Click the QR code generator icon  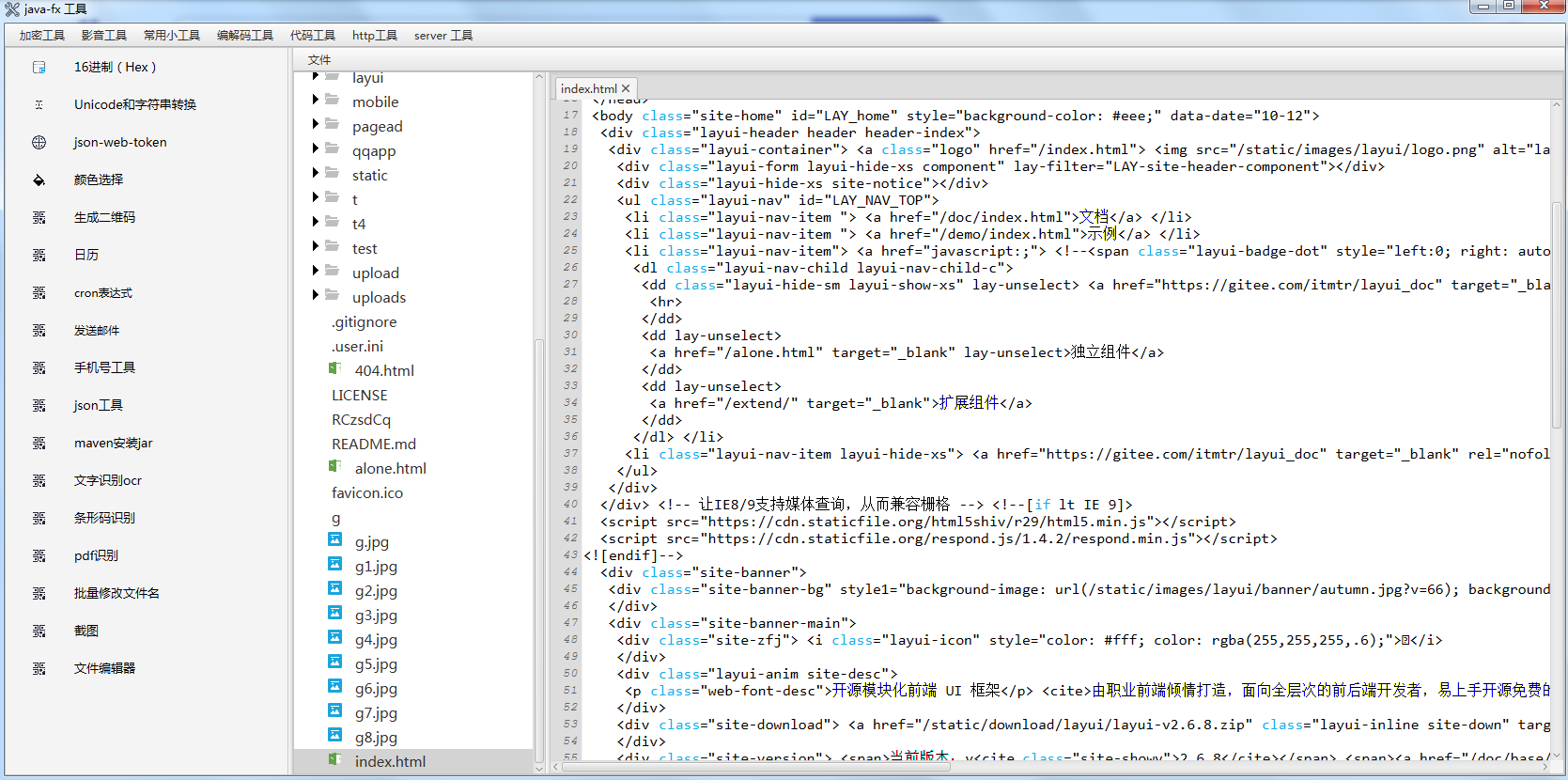tap(39, 218)
